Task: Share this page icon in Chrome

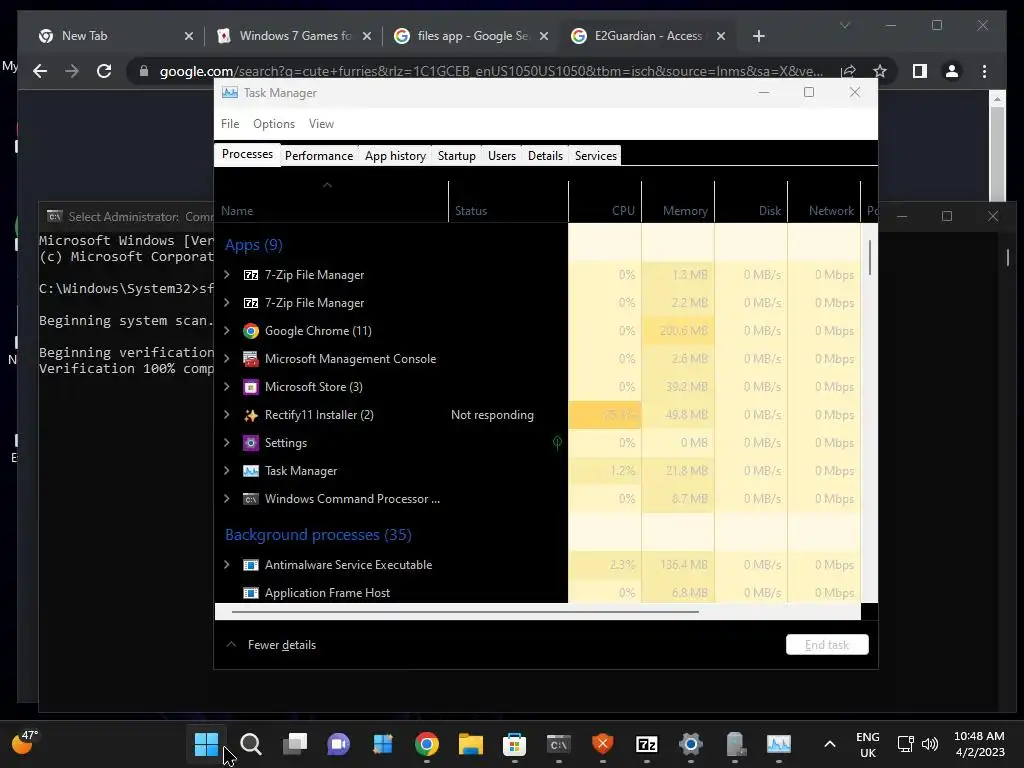Action: (x=848, y=71)
